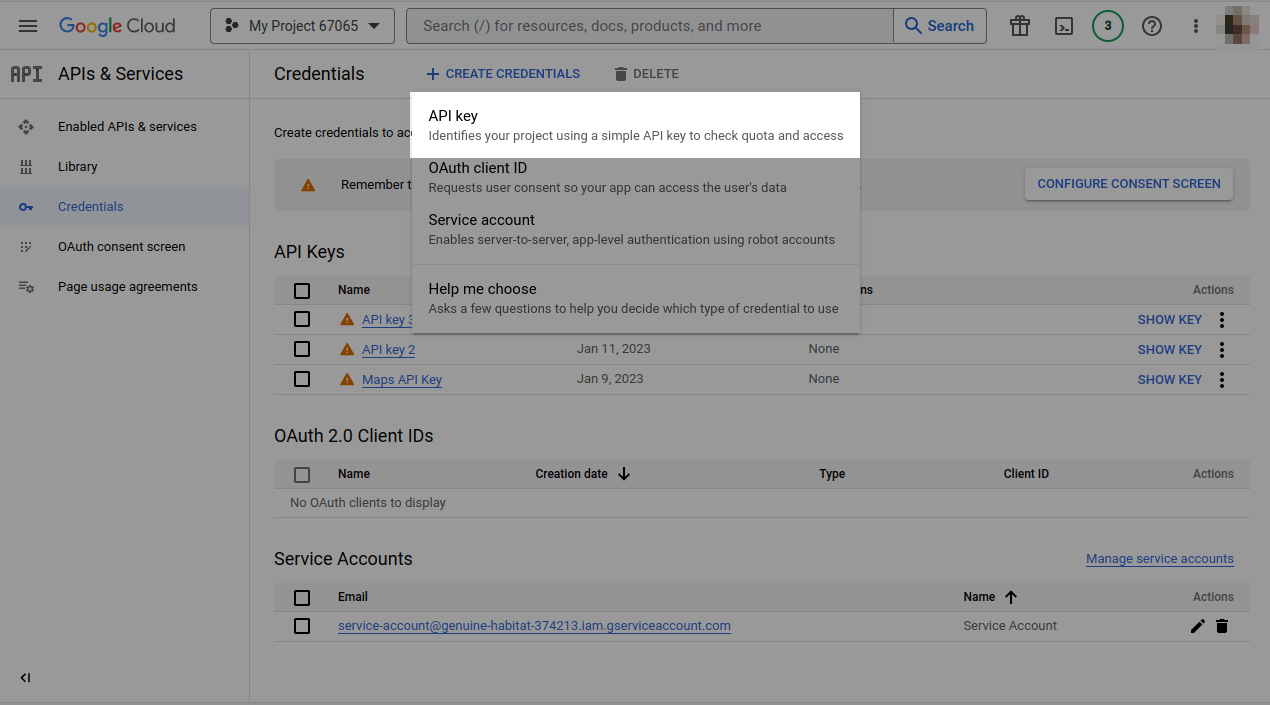
Task: Open the main navigation hamburger menu
Action: 28,26
